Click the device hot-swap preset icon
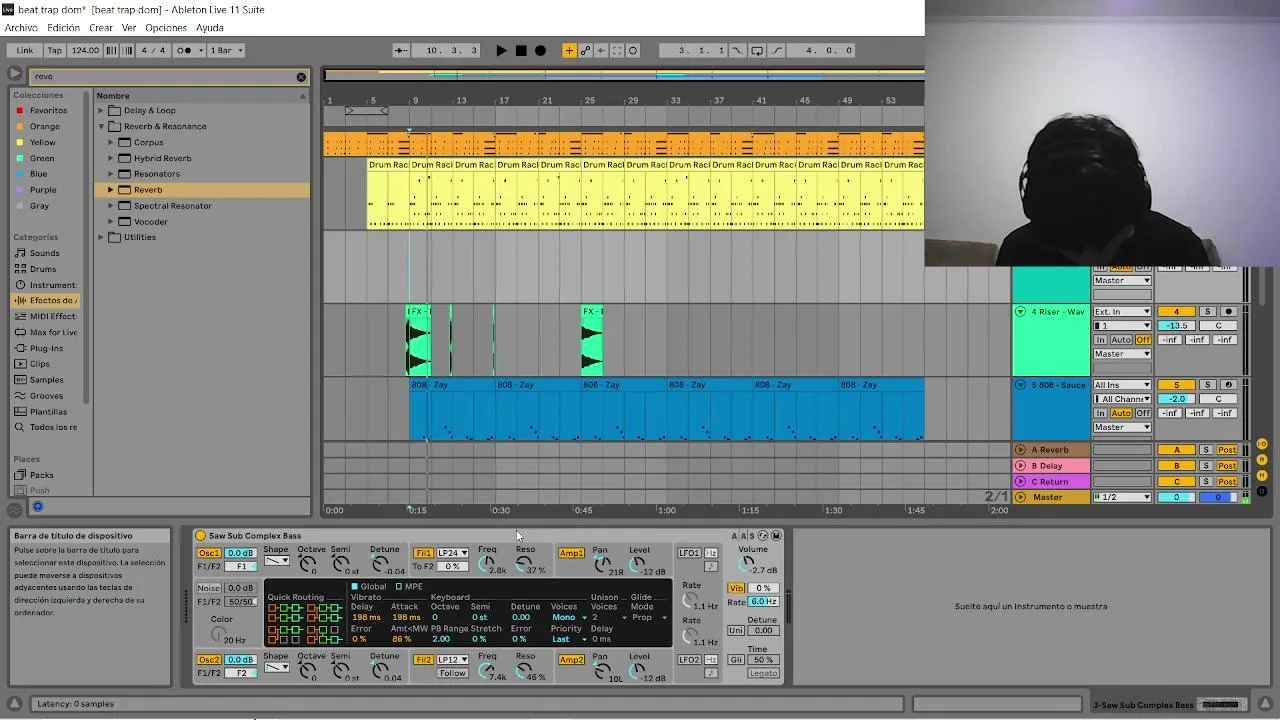 tap(763, 536)
